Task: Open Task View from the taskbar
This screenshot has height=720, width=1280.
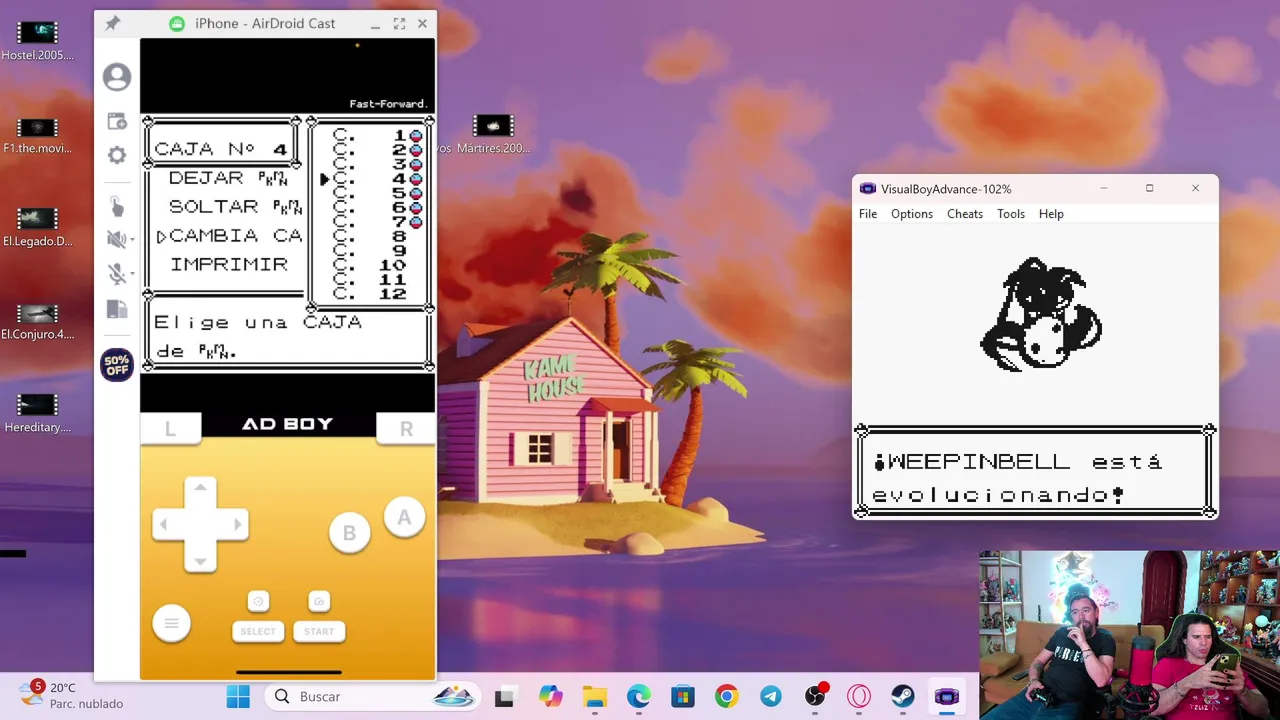Action: tap(504, 697)
